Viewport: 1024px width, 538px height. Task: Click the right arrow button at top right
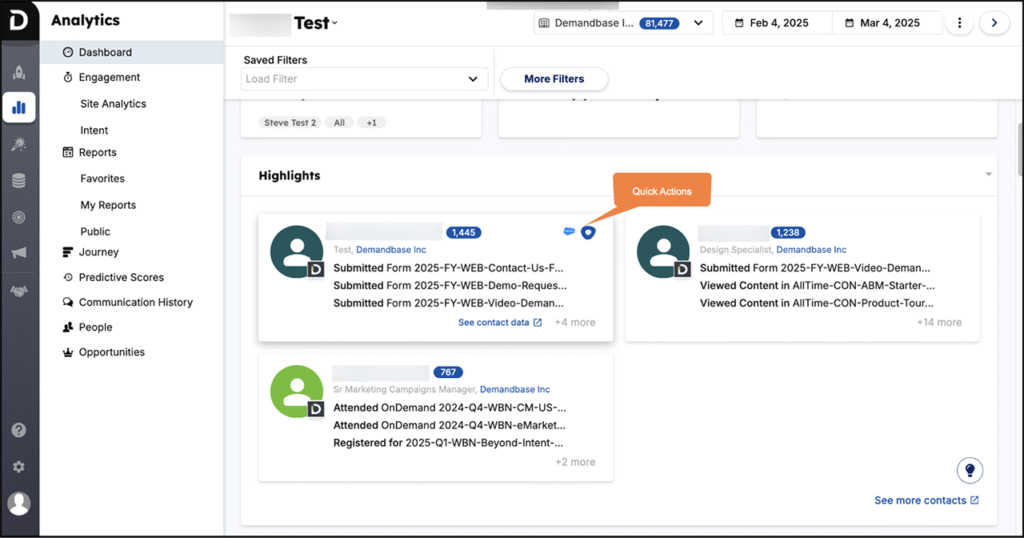[x=995, y=23]
